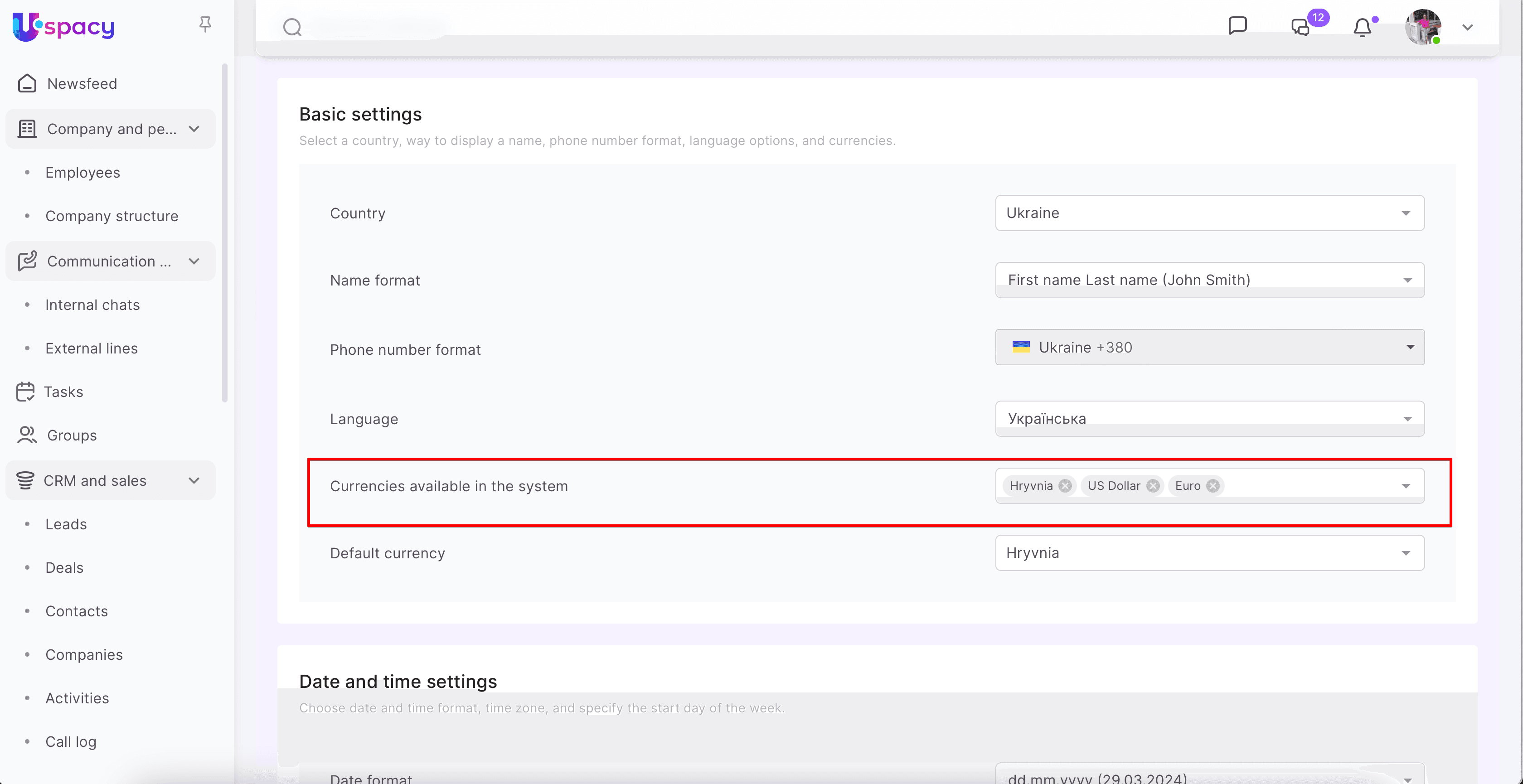
Task: Click the search magnifier icon
Action: point(292,27)
